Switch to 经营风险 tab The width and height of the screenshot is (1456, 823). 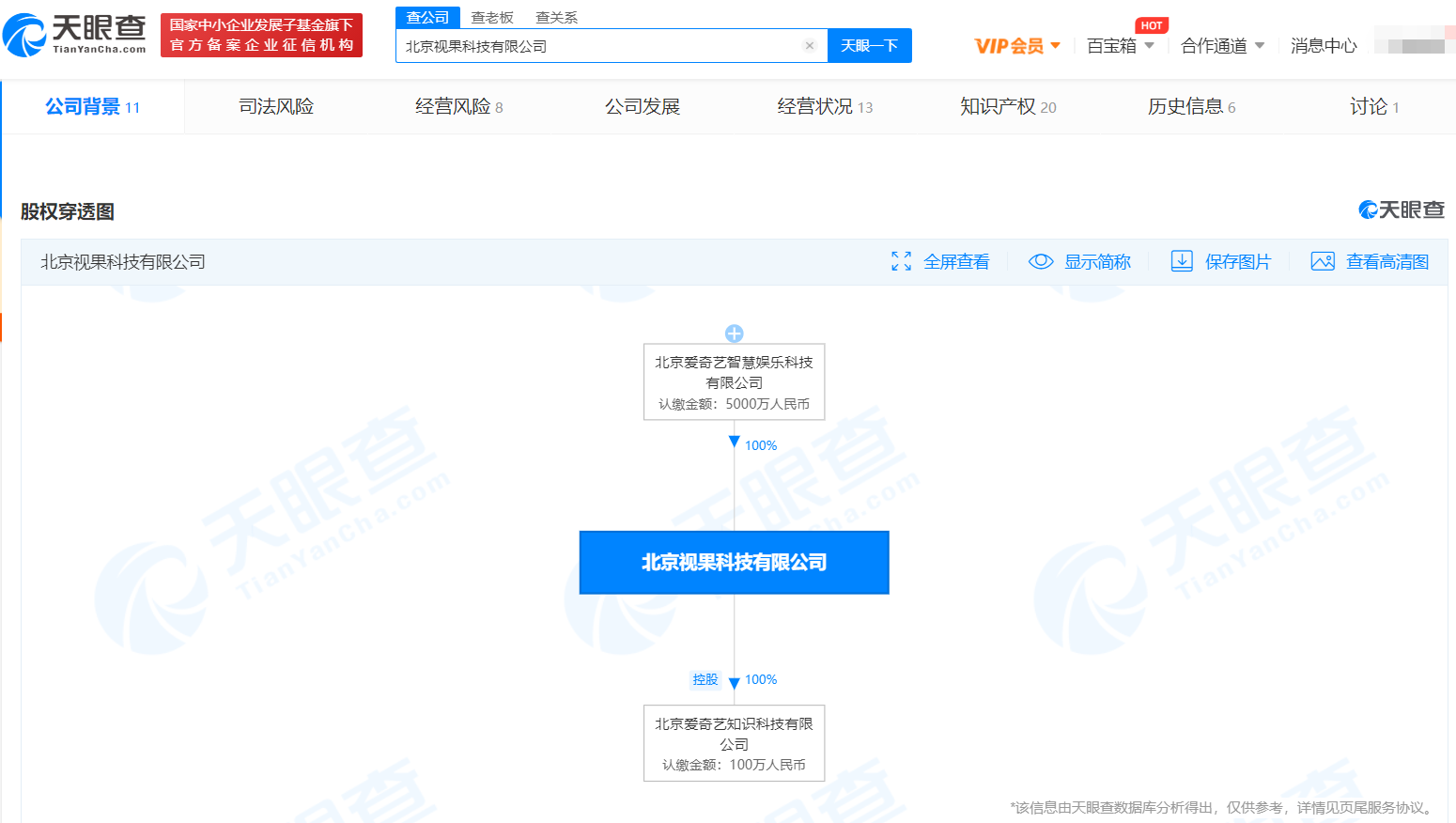click(x=459, y=107)
